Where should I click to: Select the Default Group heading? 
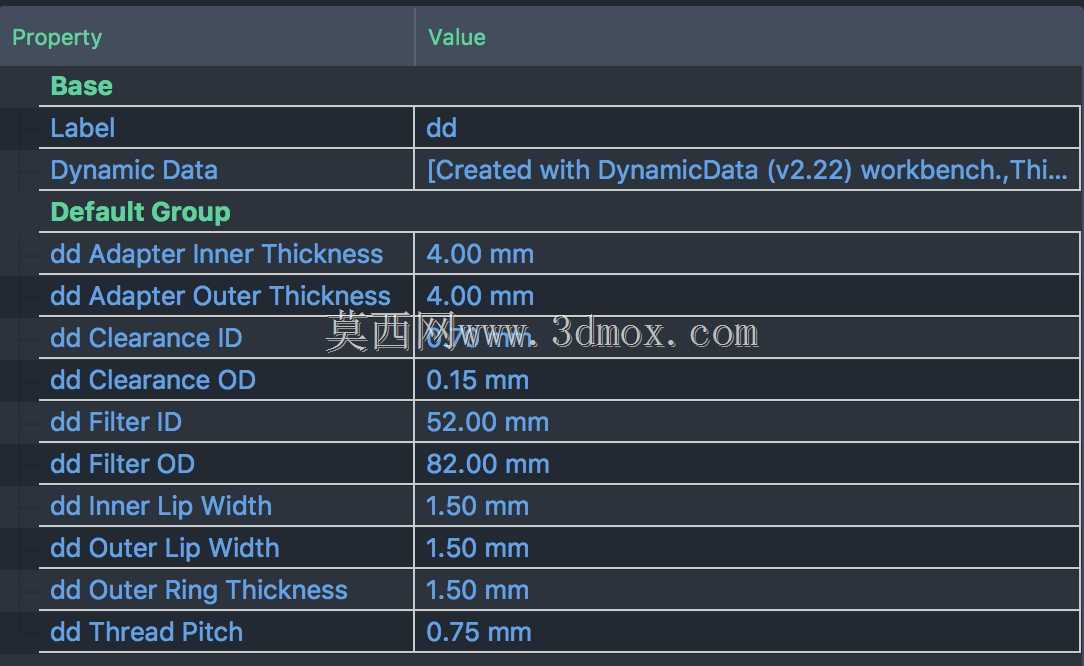[140, 212]
